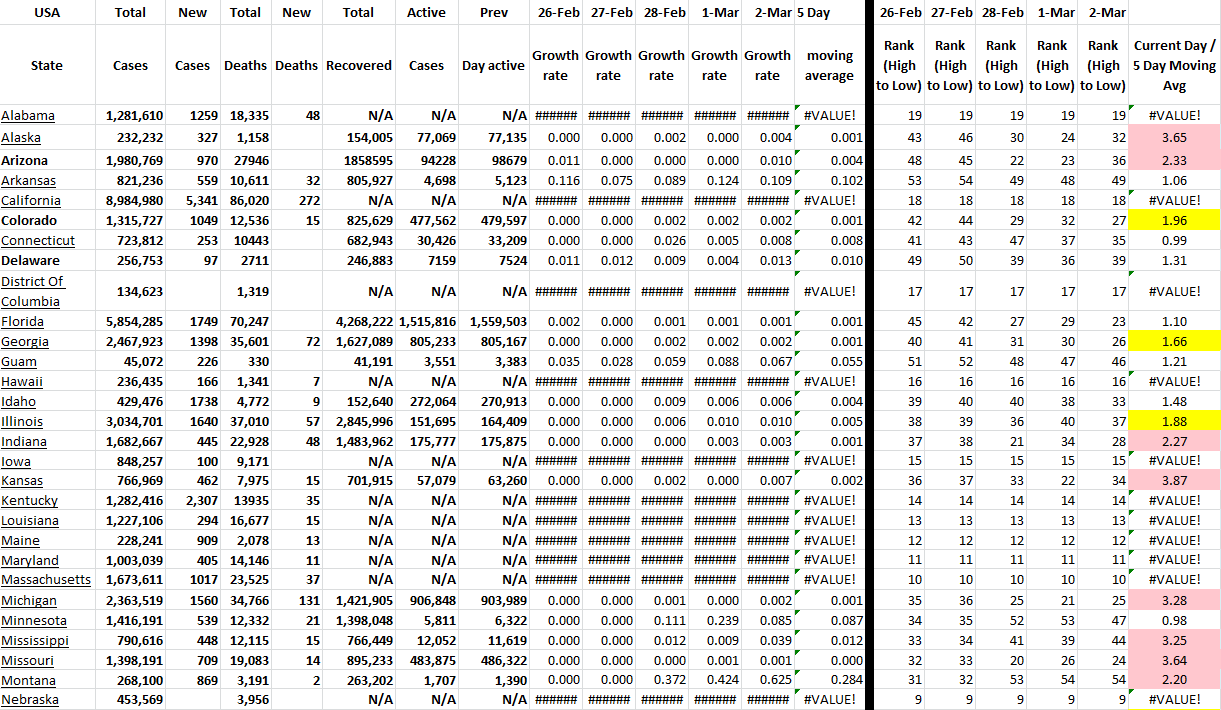The image size is (1221, 710).
Task: Select the bold Arizona state cell
Action: pos(28,161)
